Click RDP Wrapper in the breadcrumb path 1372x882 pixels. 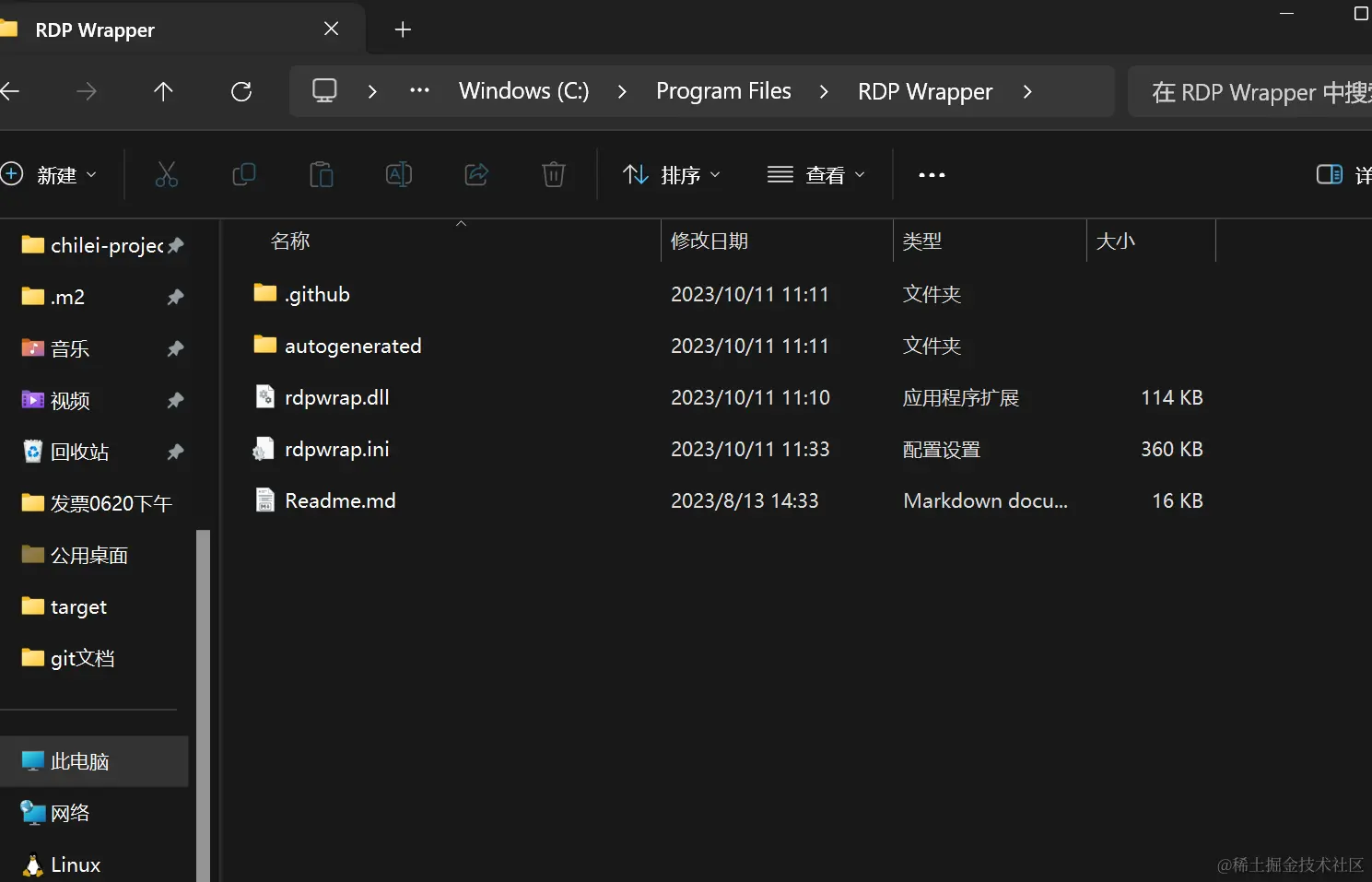[925, 91]
